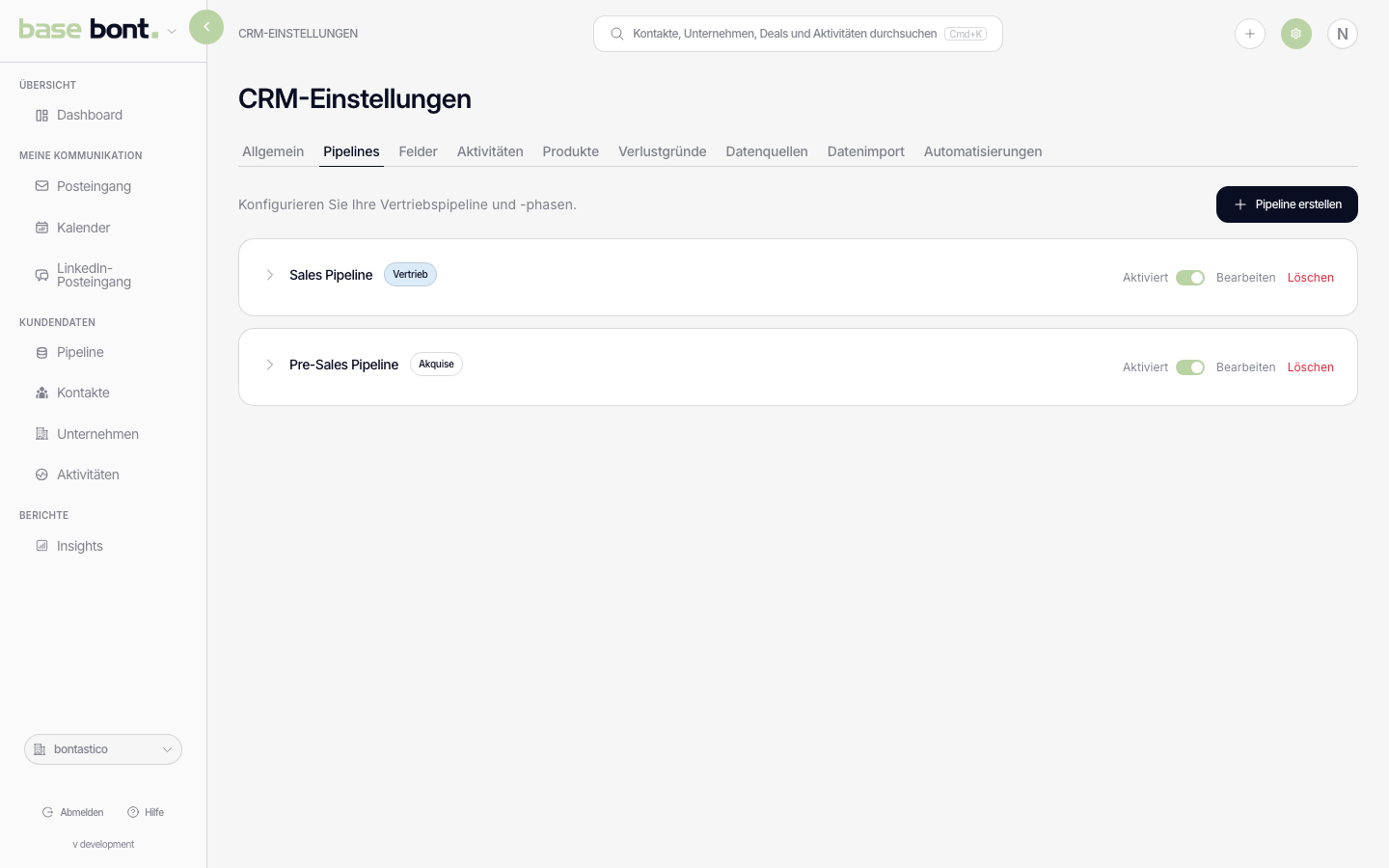Switch to the Allgemein tab
The image size is (1389, 868).
coord(273,151)
